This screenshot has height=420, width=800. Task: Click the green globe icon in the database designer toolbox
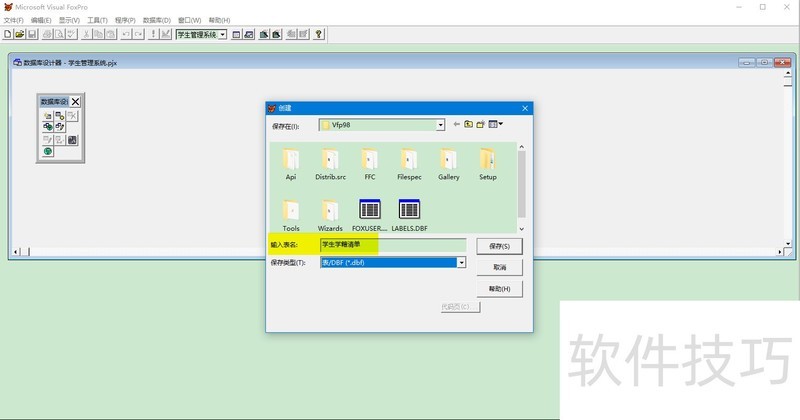[47, 152]
